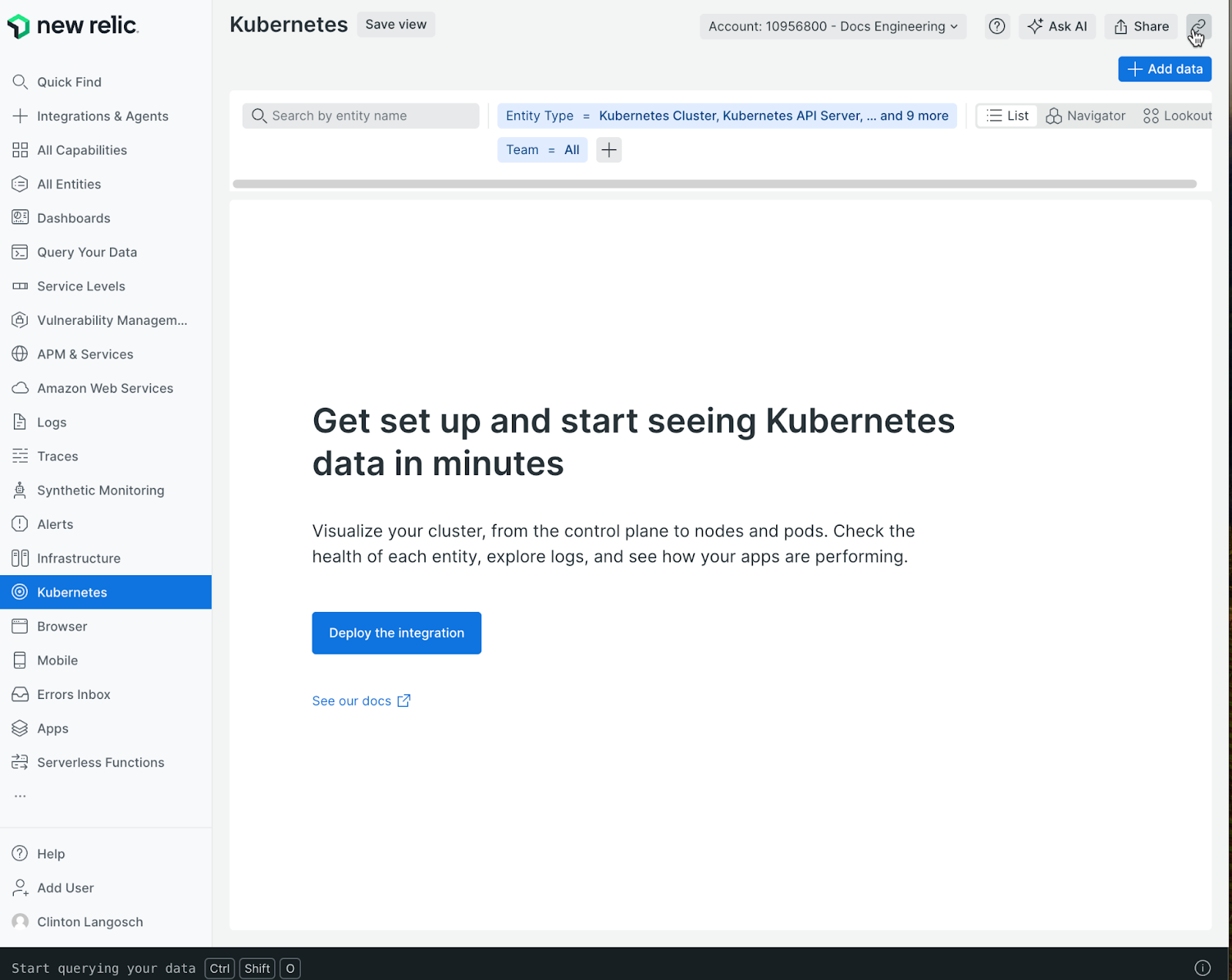Expand the sidebar ellipsis menu
Image resolution: width=1232 pixels, height=980 pixels.
tap(19, 794)
